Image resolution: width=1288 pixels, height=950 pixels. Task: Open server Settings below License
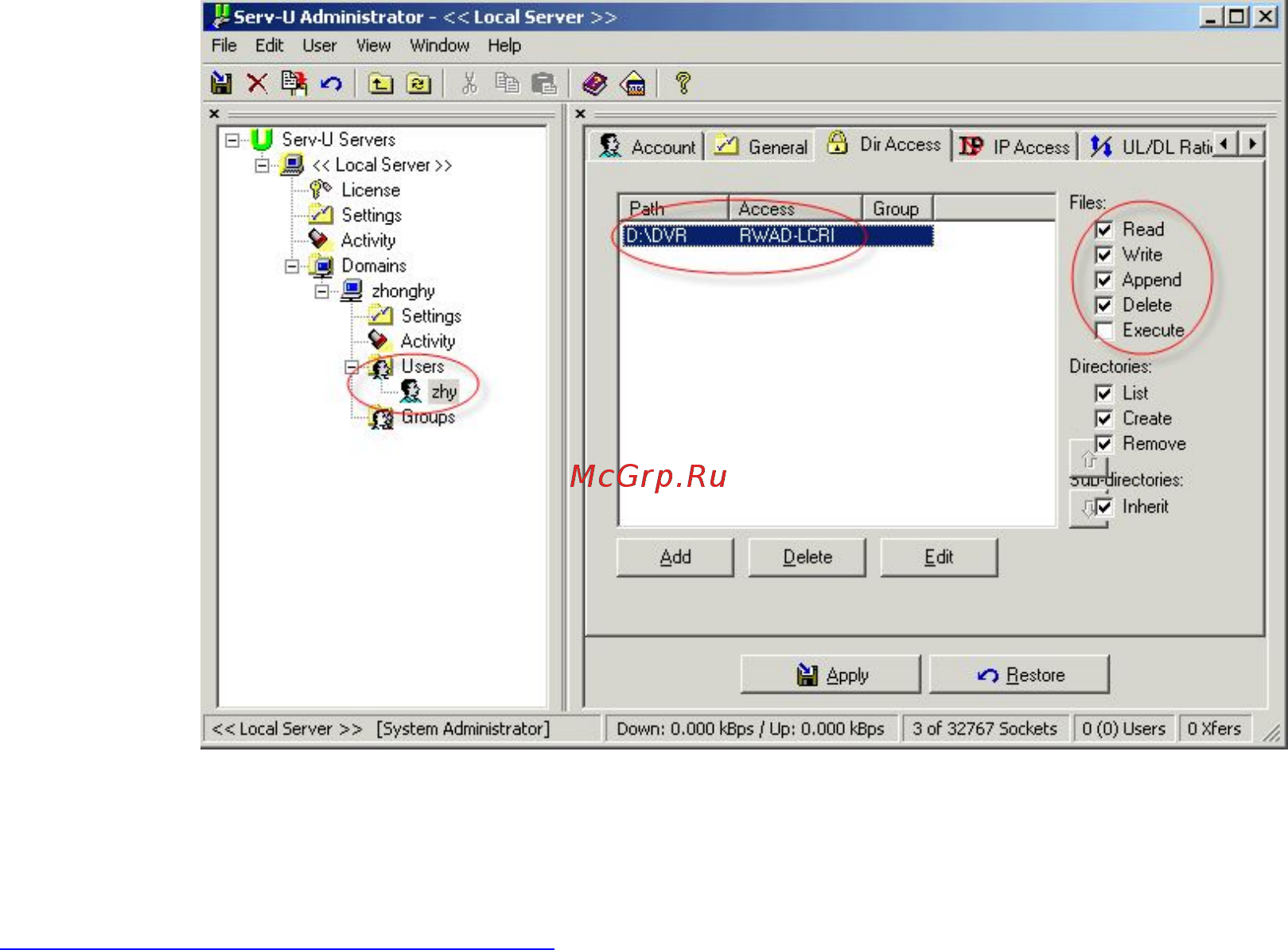pos(371,215)
